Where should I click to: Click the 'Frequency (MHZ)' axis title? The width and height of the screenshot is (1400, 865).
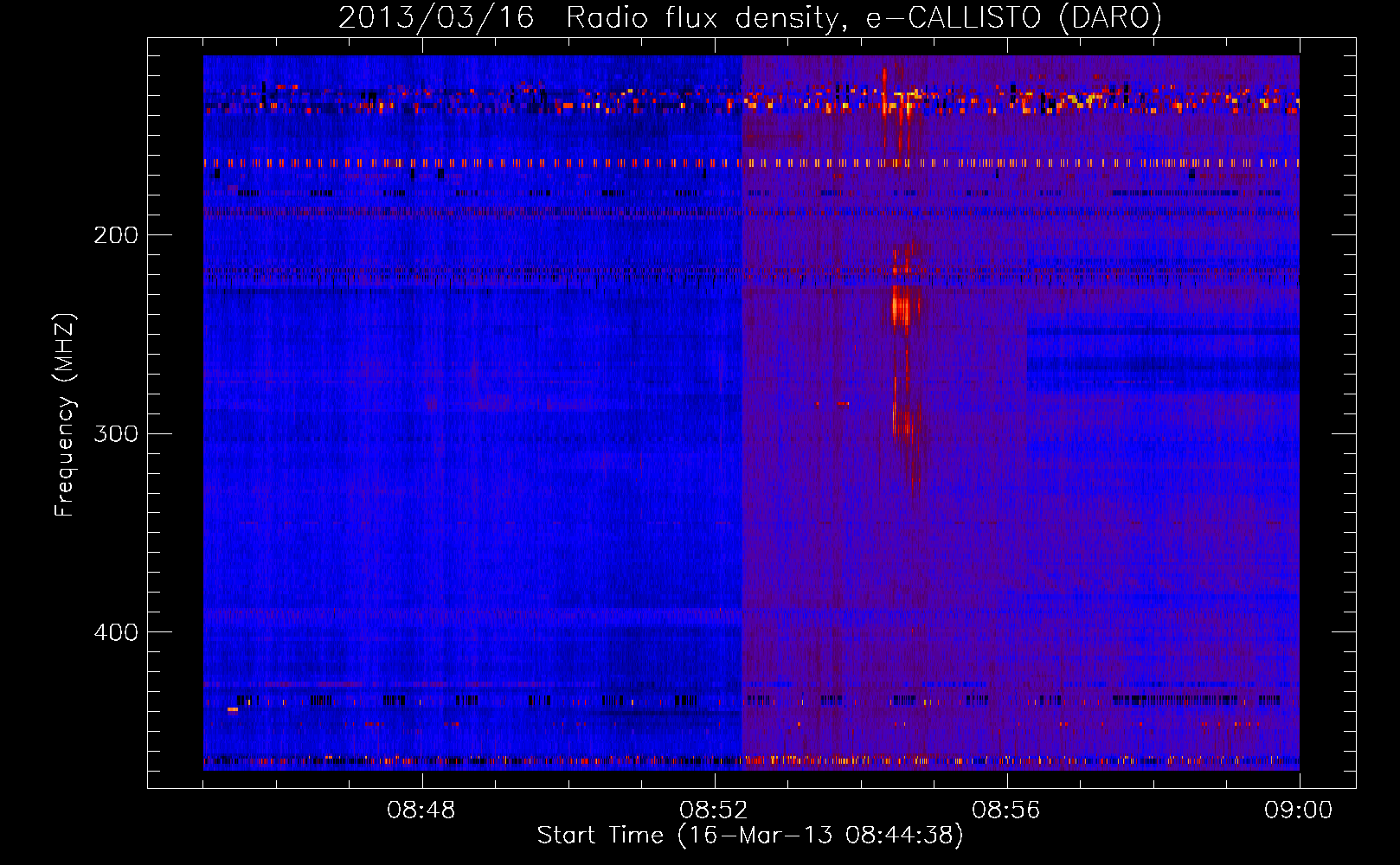coord(65,415)
